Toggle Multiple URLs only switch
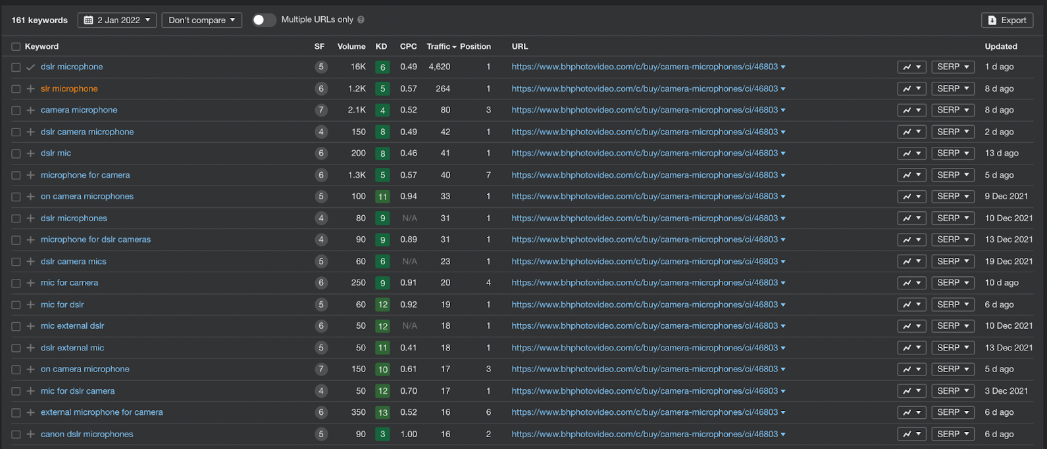This screenshot has height=449, width=1047. [x=264, y=20]
